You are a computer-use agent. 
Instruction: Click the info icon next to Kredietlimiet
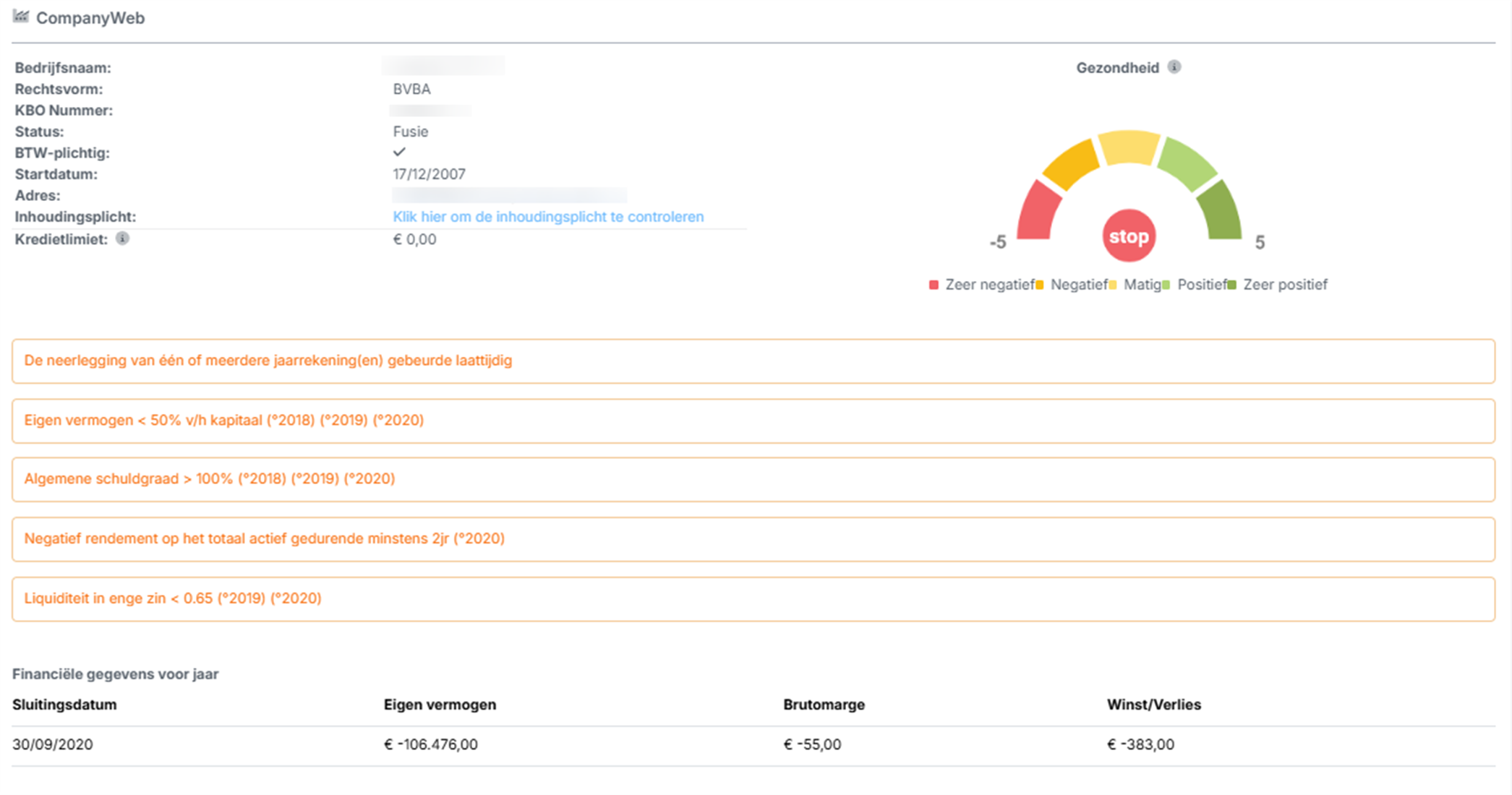(x=123, y=239)
